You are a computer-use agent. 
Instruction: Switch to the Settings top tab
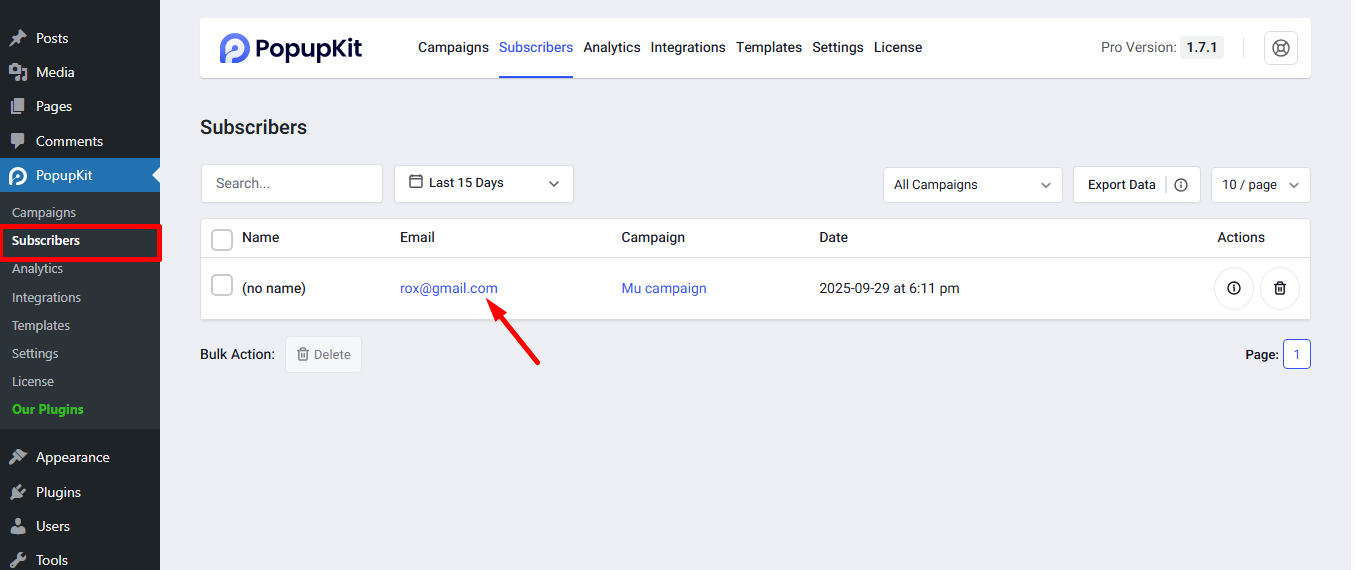pos(838,47)
